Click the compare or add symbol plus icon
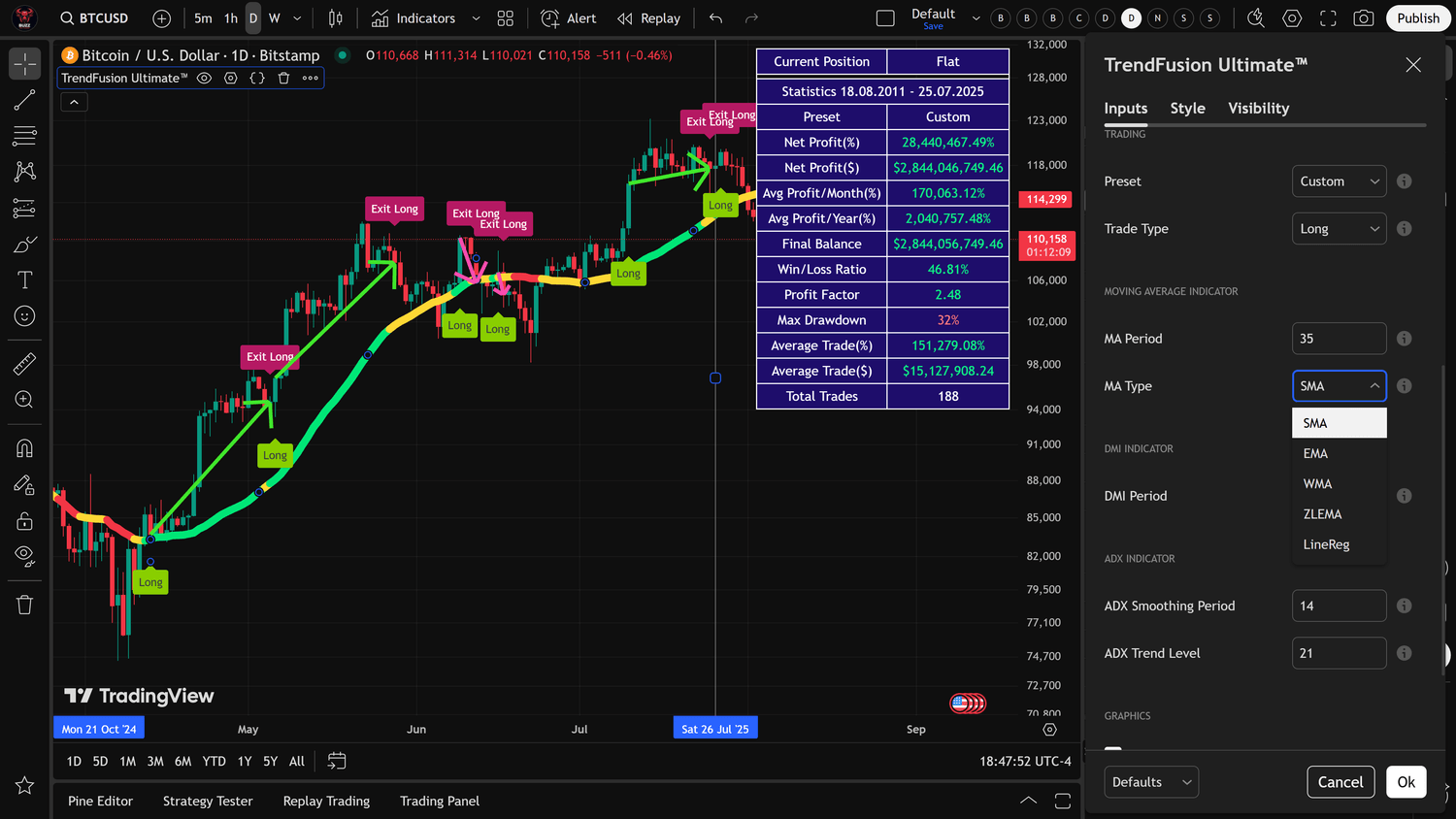This screenshot has height=819, width=1456. [162, 18]
